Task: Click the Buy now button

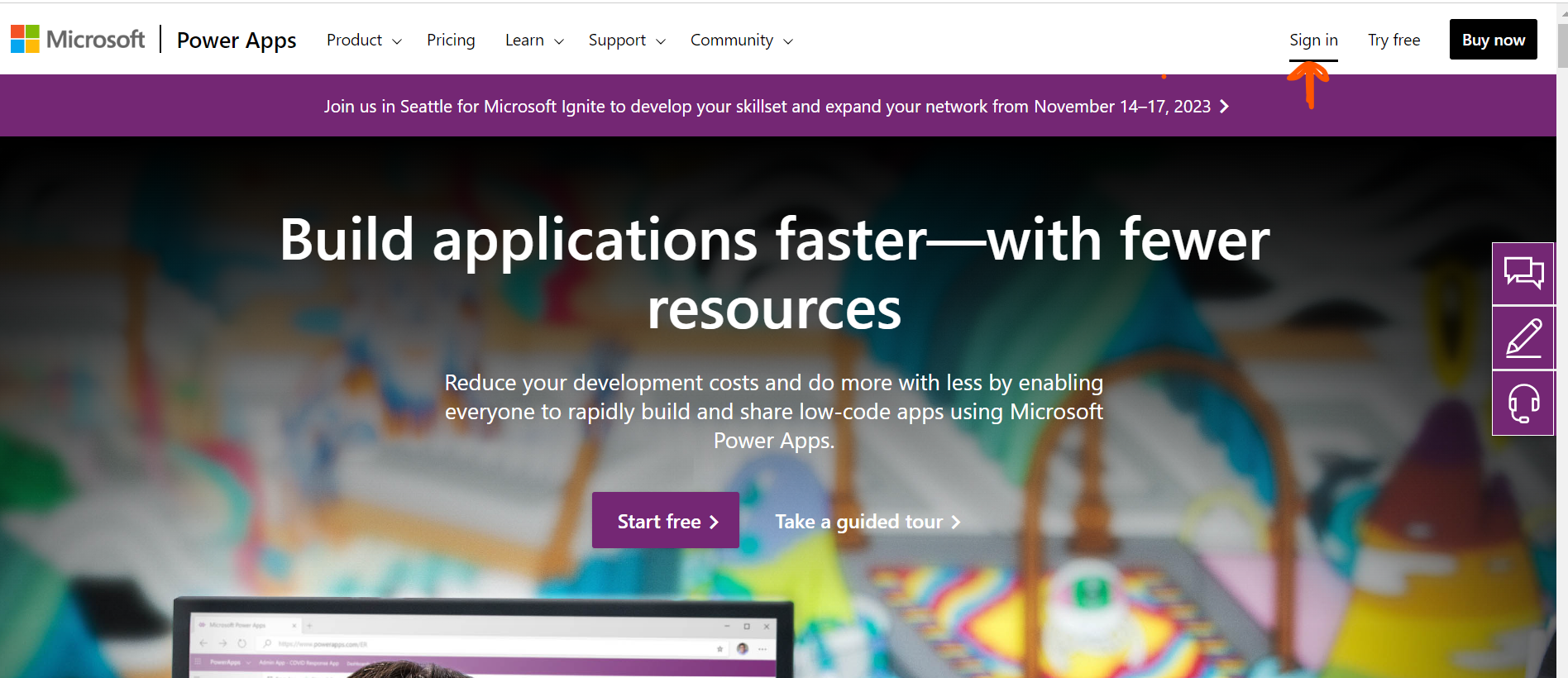Action: [1493, 40]
